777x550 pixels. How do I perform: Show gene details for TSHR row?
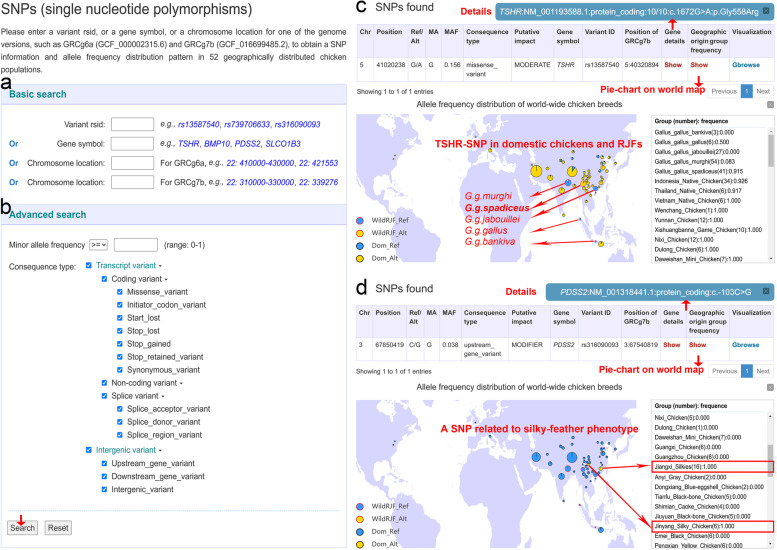pos(673,65)
